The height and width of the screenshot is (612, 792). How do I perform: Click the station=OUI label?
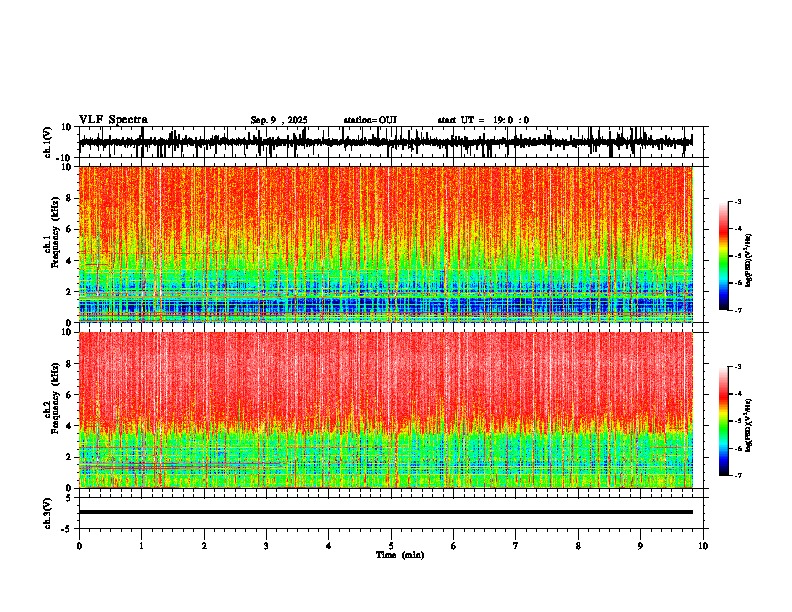(370, 120)
